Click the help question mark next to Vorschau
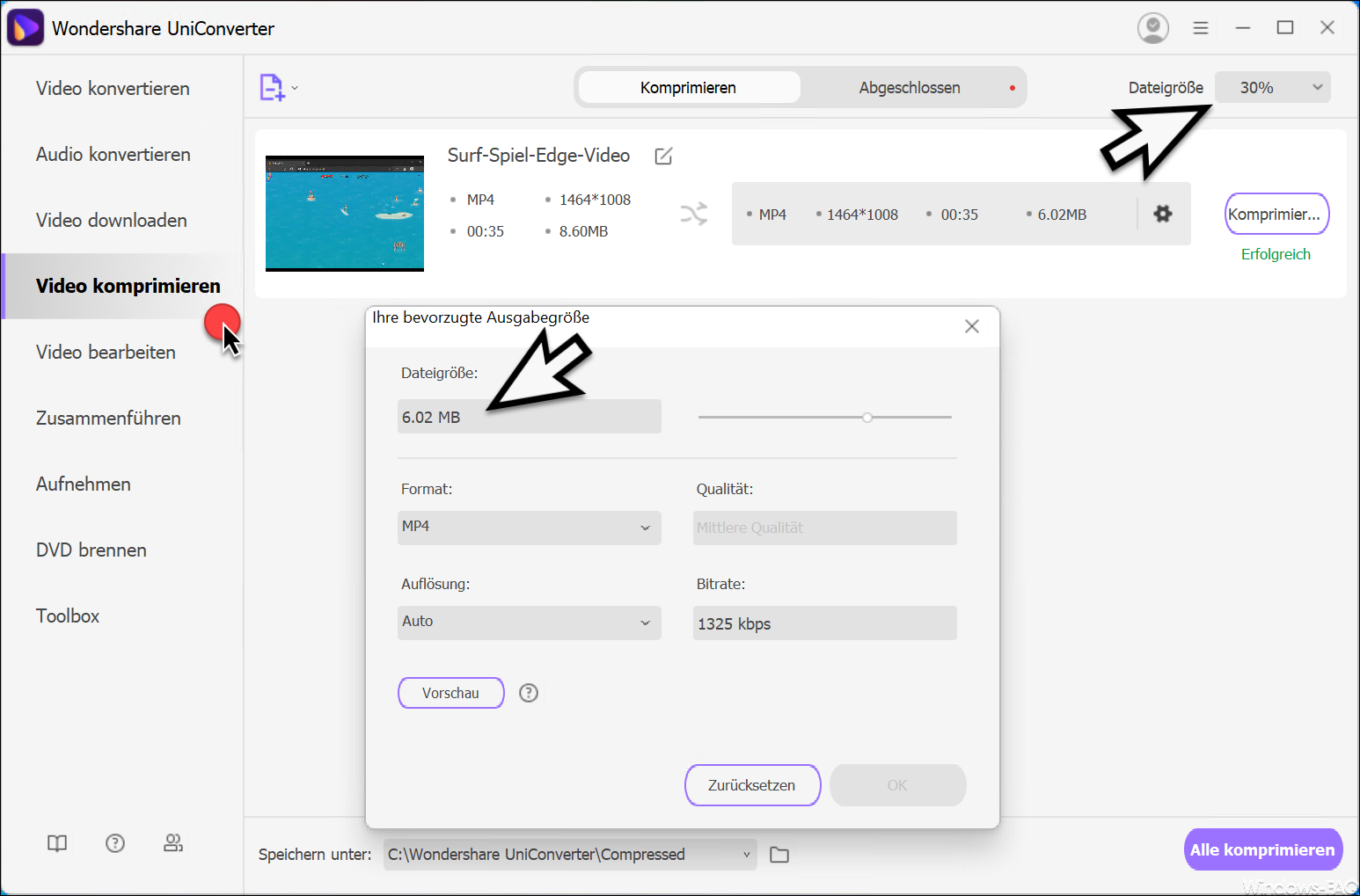The width and height of the screenshot is (1360, 896). point(529,693)
